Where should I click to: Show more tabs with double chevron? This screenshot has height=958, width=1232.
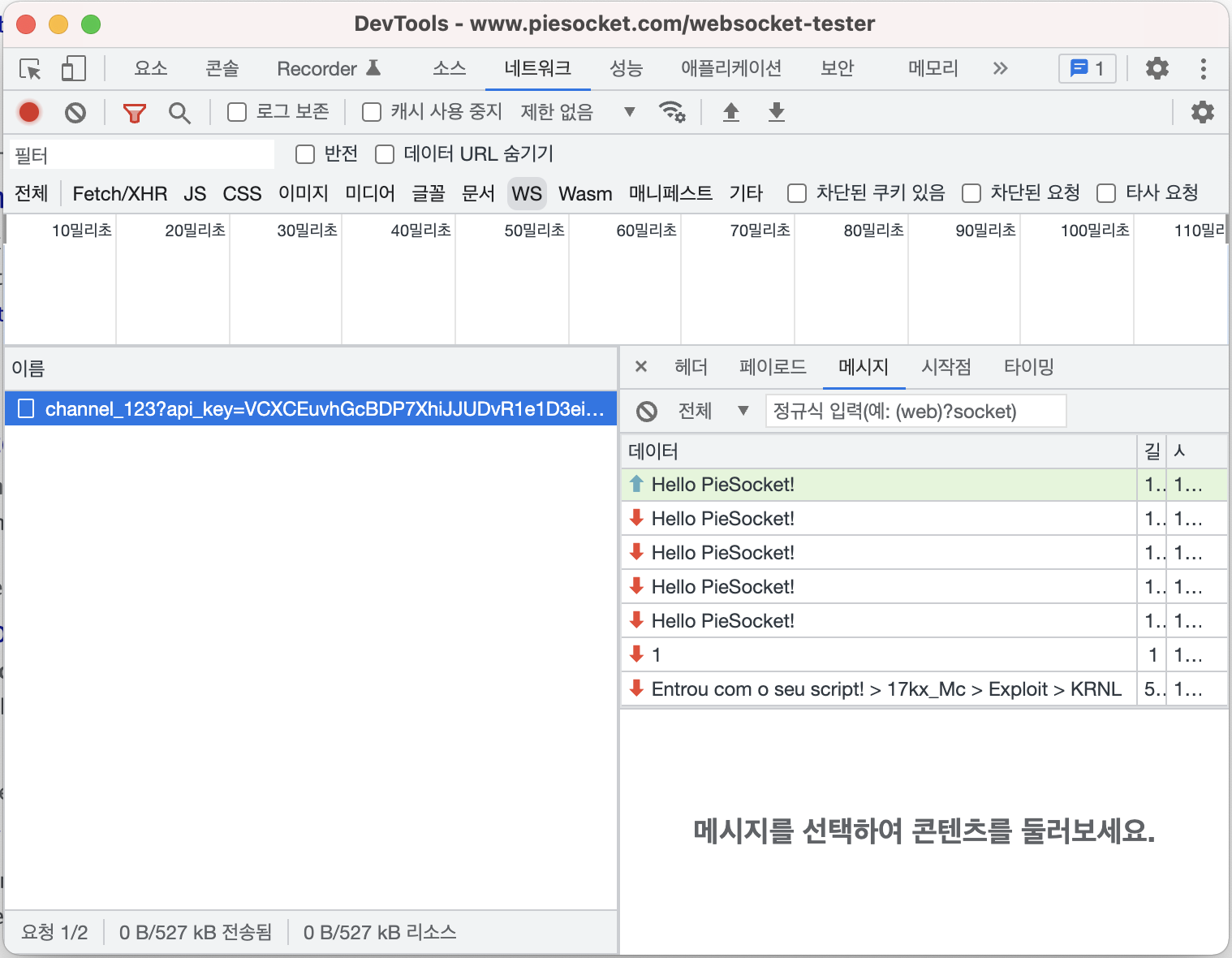(x=1000, y=68)
